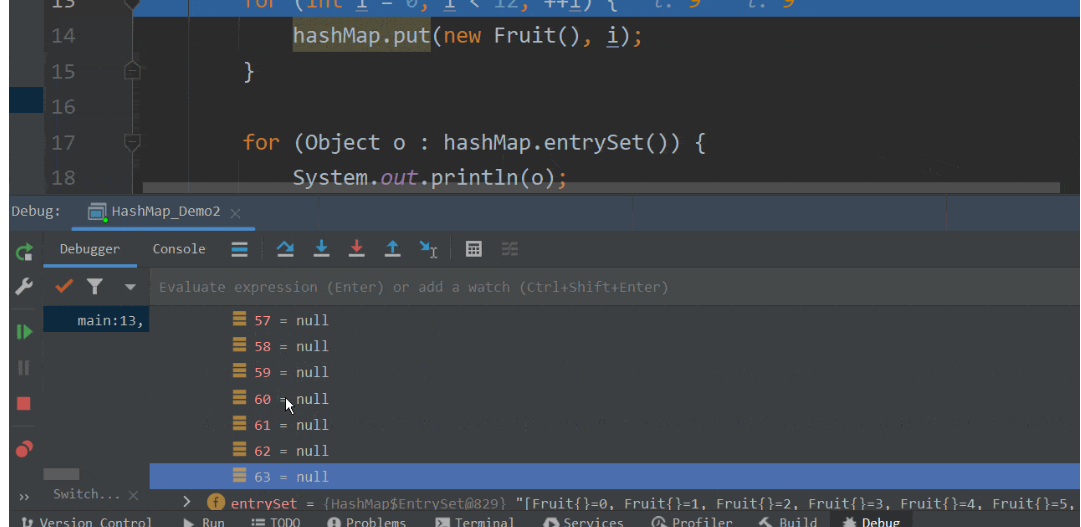Open the Services tool window
This screenshot has height=527, width=1081.
tap(583, 522)
